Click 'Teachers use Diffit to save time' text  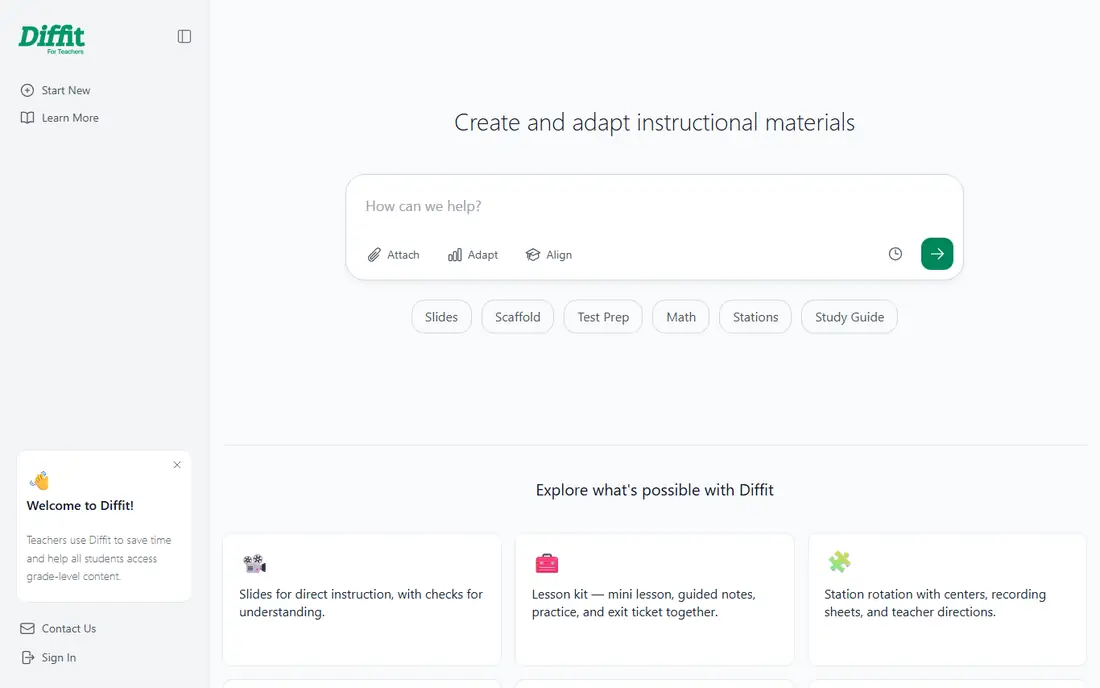[x=99, y=540]
